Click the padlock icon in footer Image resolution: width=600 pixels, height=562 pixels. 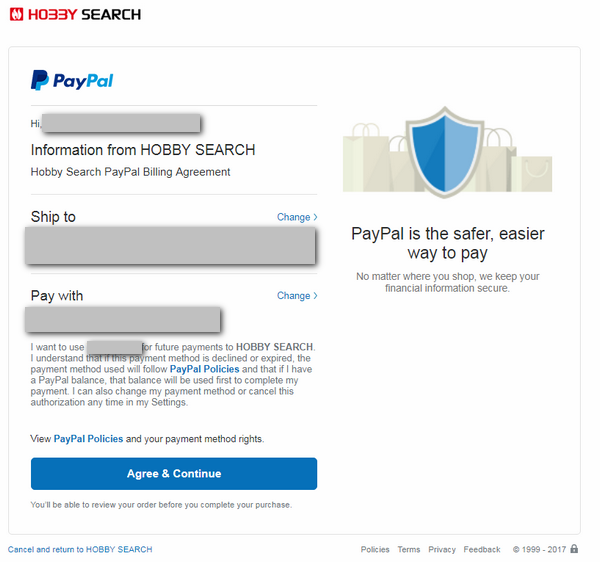pos(574,549)
